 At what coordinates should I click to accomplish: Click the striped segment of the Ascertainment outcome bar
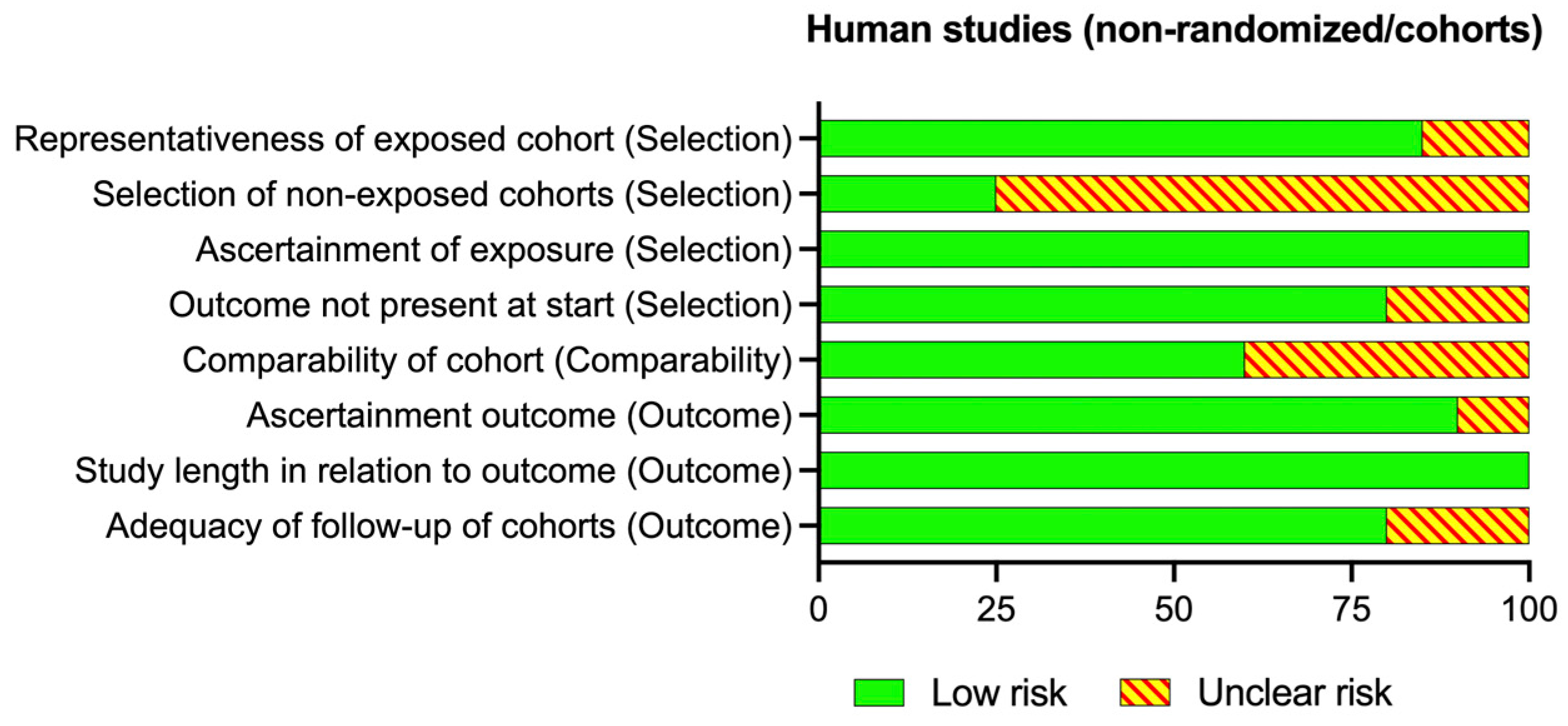1493,415
